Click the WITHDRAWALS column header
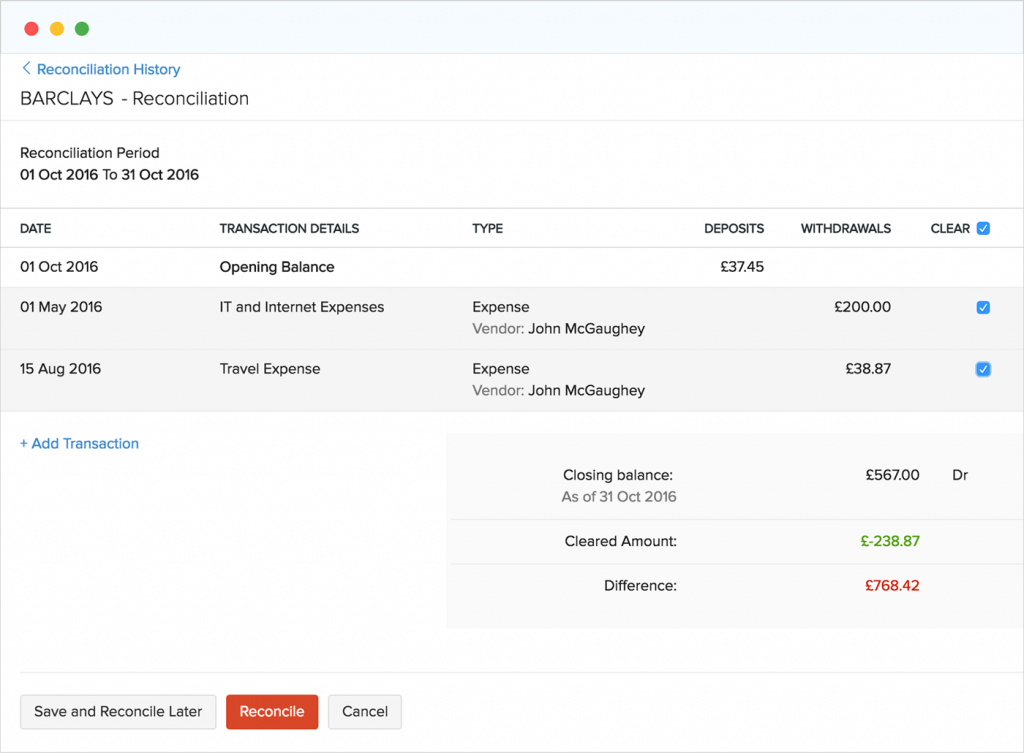 click(x=845, y=229)
